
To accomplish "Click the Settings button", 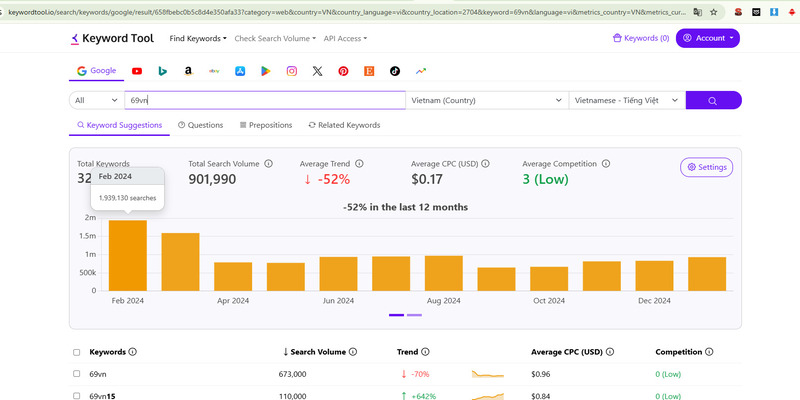I will click(x=706, y=167).
